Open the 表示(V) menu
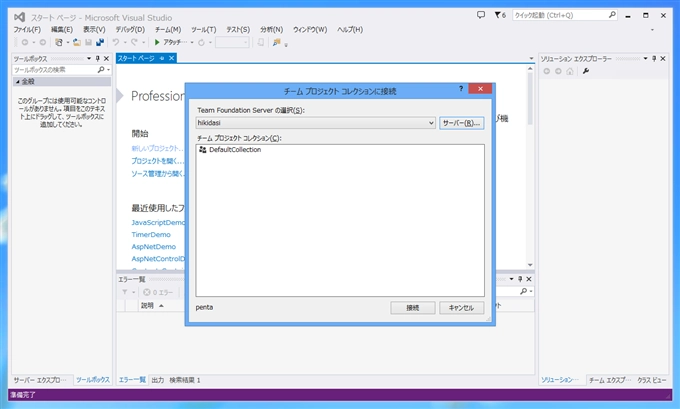 click(94, 29)
